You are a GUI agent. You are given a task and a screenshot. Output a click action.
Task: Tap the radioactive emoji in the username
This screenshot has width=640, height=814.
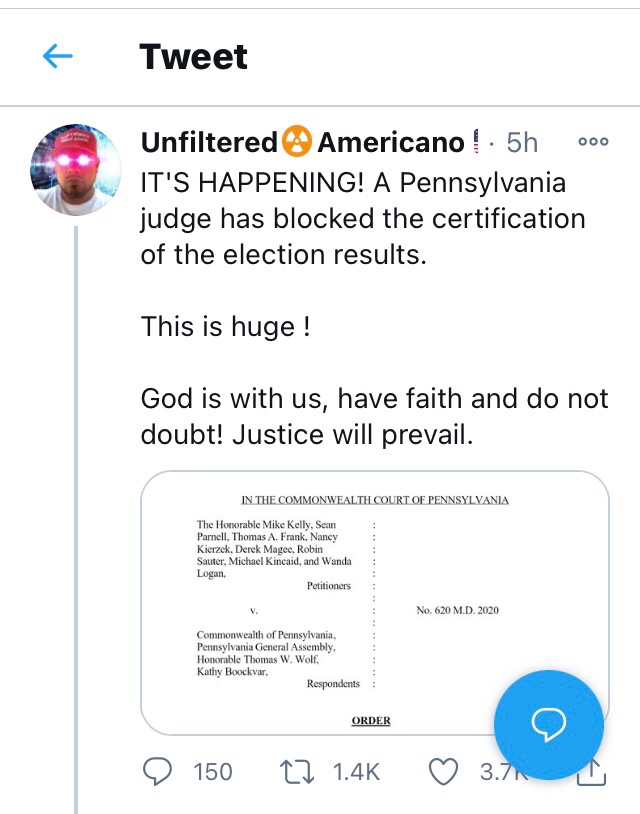298,143
